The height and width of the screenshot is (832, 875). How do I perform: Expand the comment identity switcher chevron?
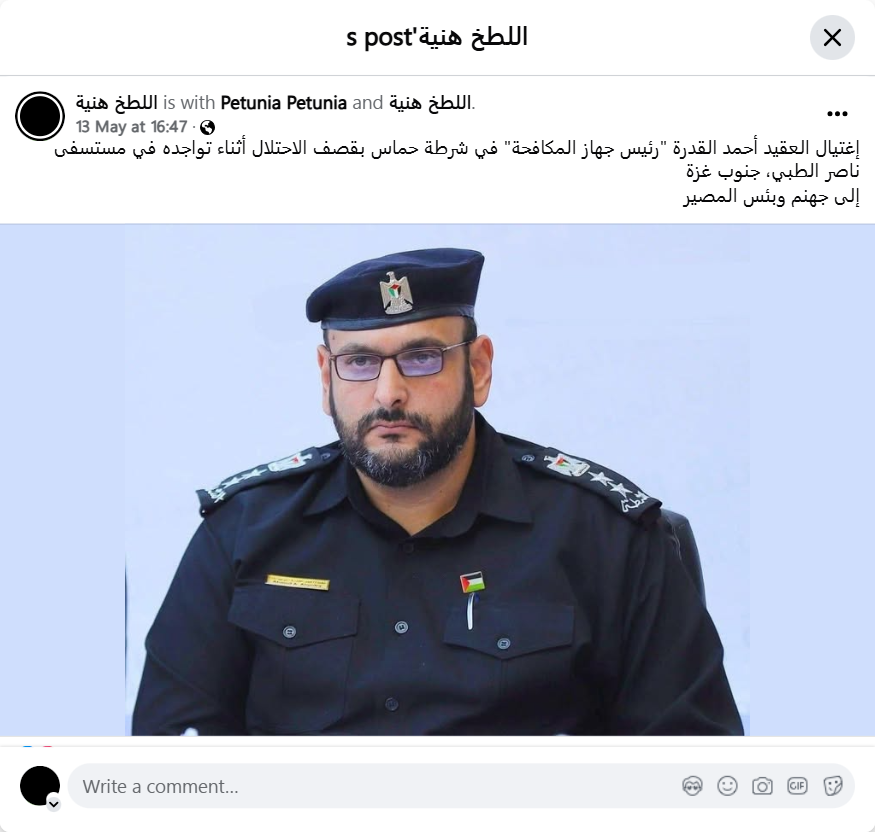tap(54, 804)
